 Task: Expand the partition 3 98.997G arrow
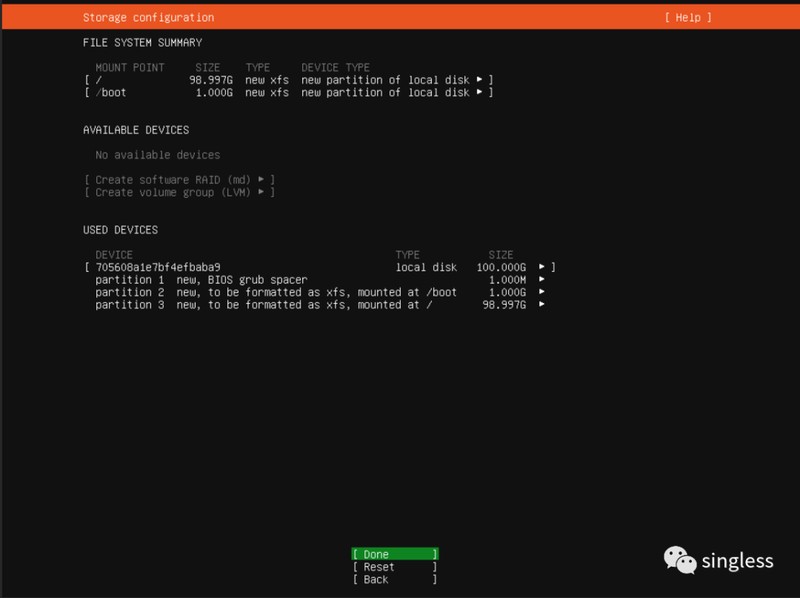point(541,305)
